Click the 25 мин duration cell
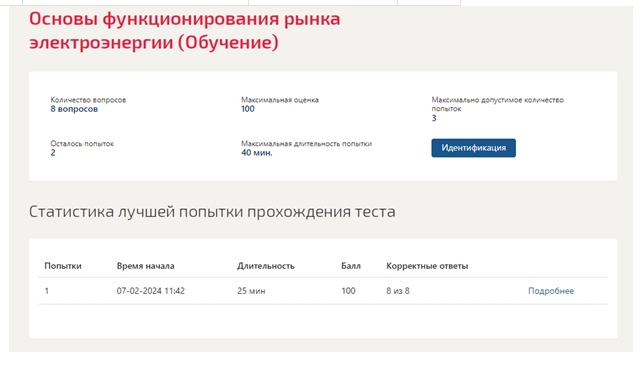Screen dimensions: 643x379 click(251, 291)
